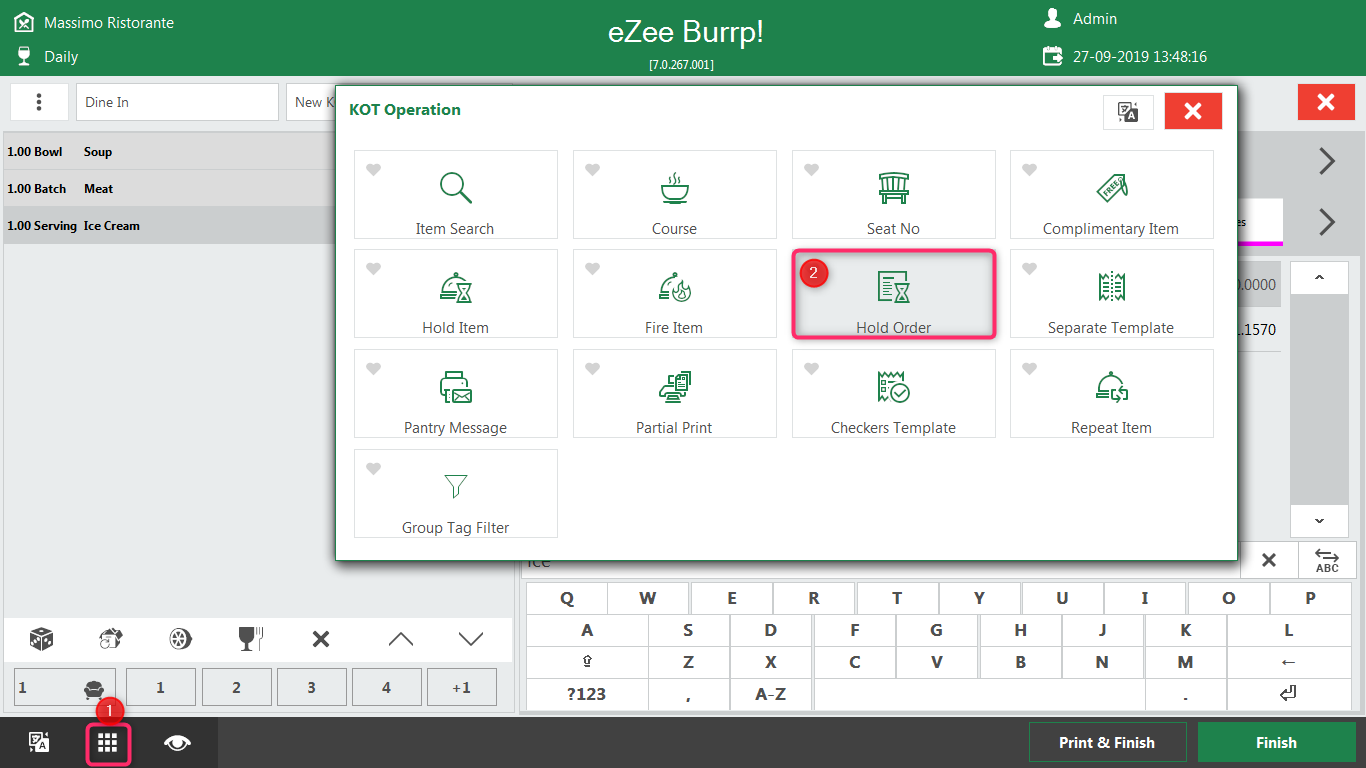The width and height of the screenshot is (1366, 768).
Task: Click the Print & Finish button
Action: coord(1107,743)
